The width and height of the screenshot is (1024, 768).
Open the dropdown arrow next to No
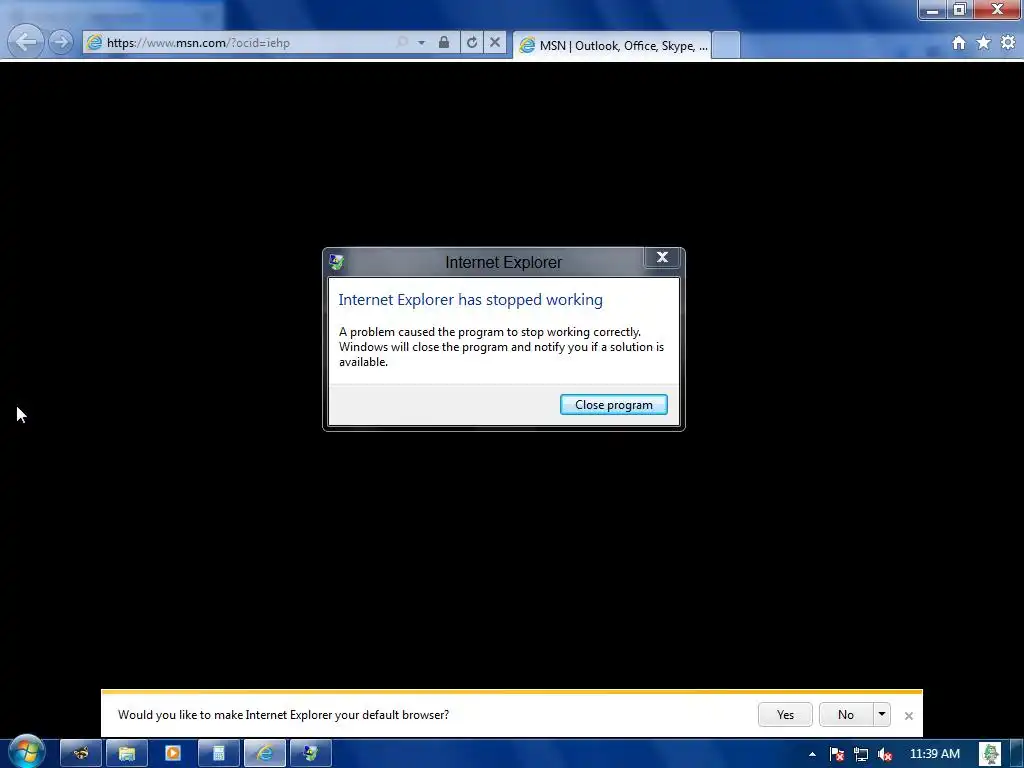point(882,714)
